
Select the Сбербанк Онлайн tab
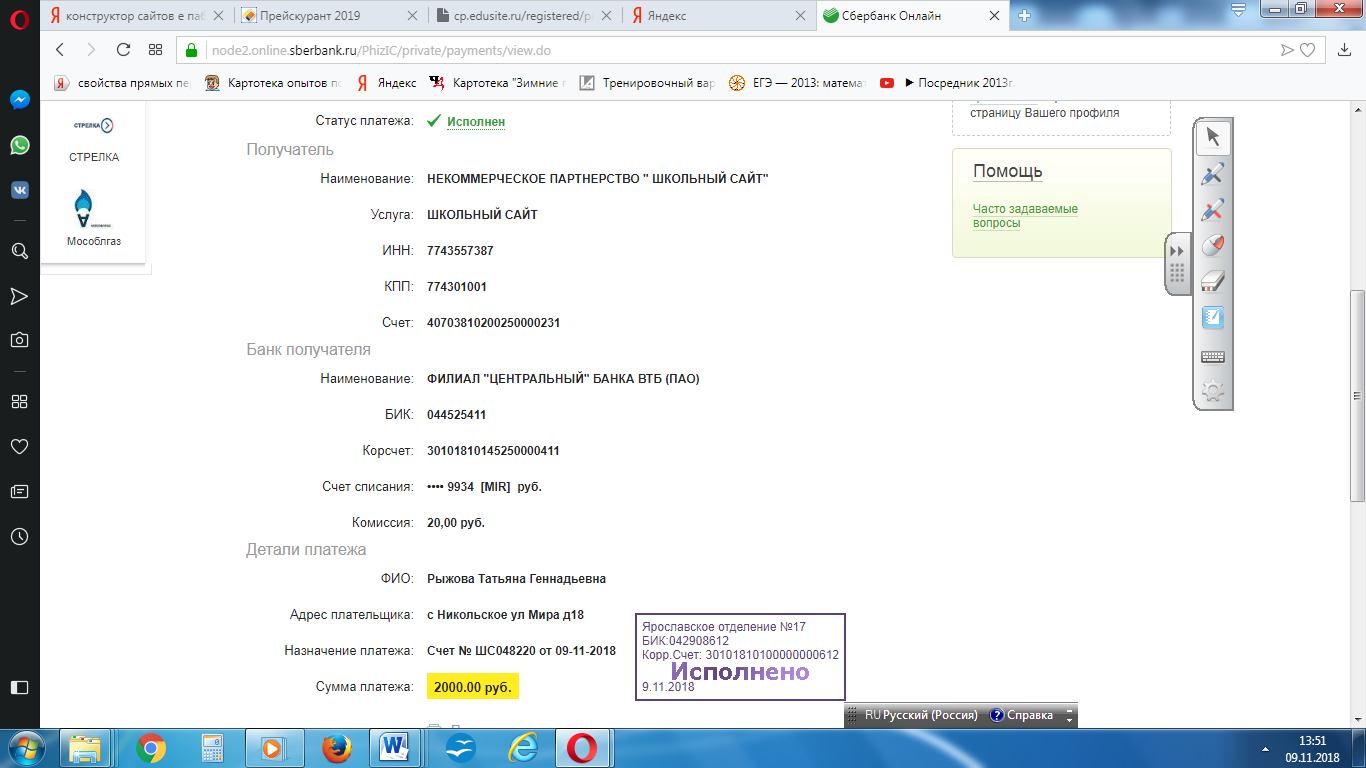point(912,16)
